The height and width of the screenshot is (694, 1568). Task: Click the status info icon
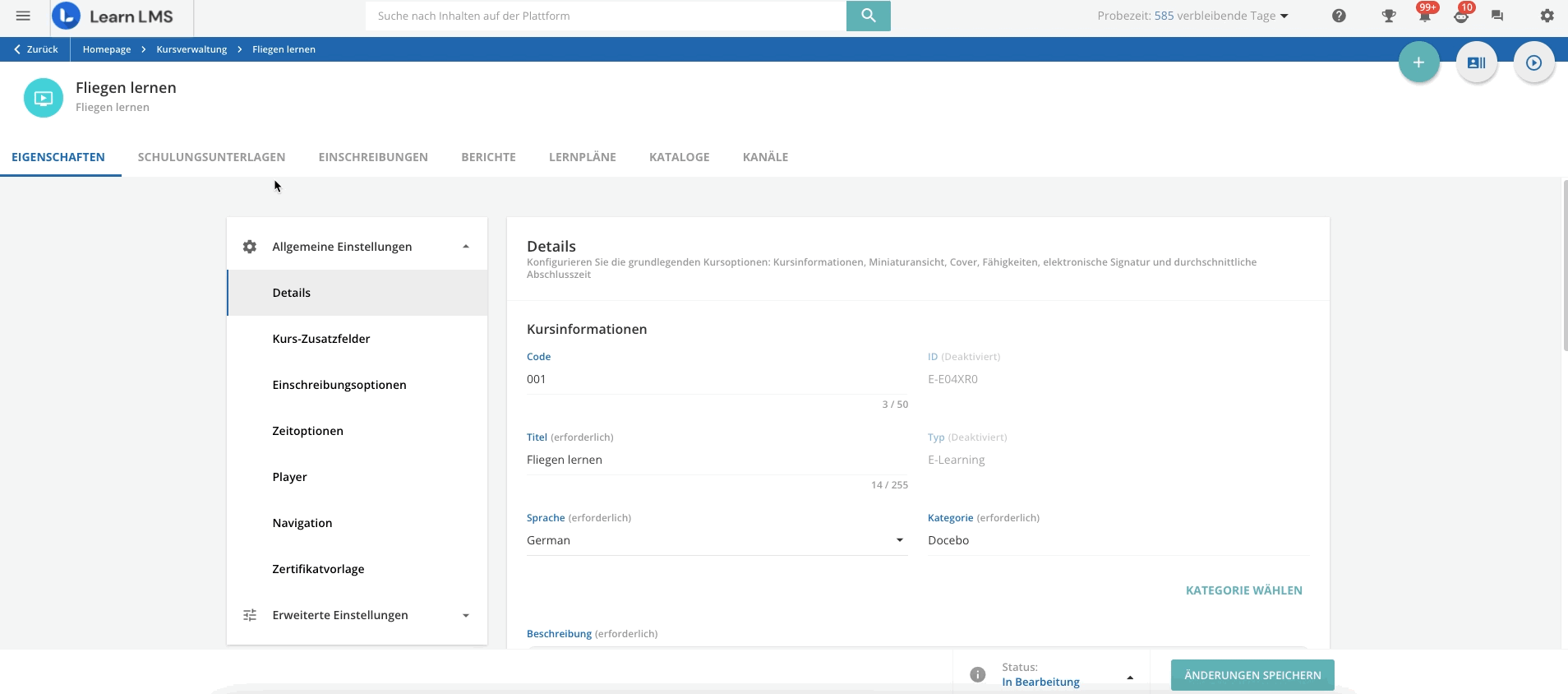[977, 674]
